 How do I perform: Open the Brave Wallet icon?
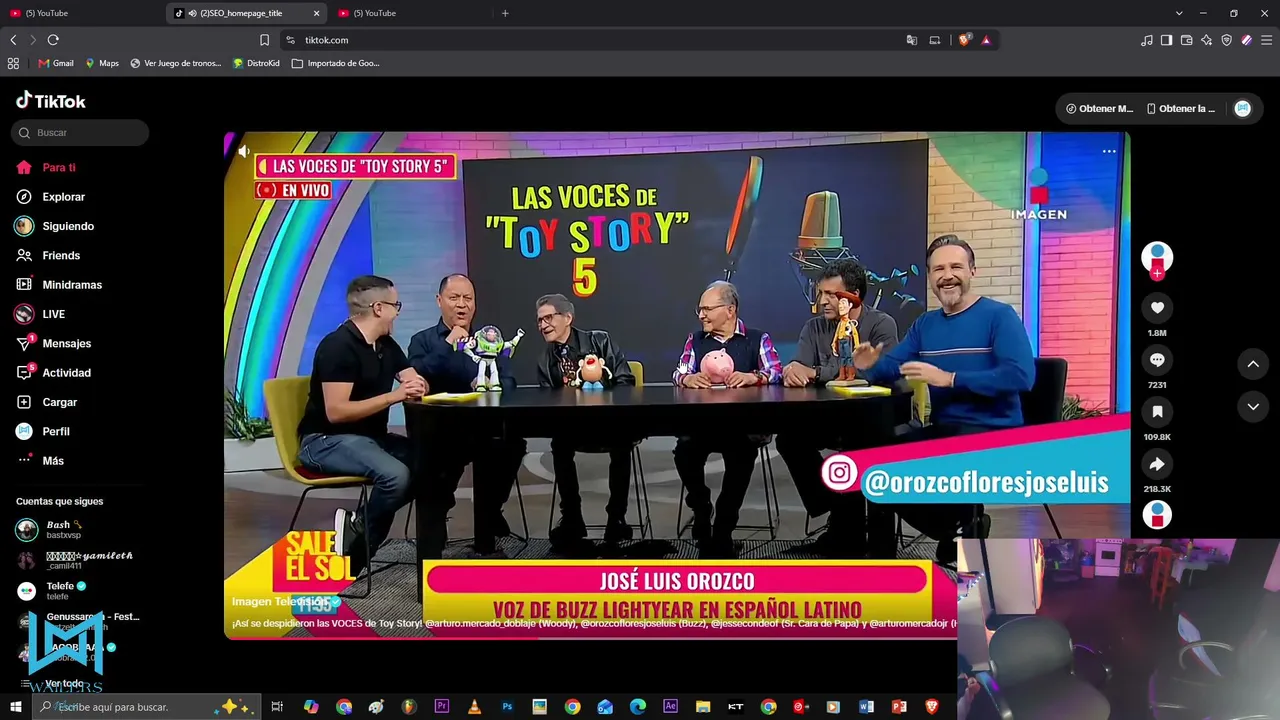1187,40
